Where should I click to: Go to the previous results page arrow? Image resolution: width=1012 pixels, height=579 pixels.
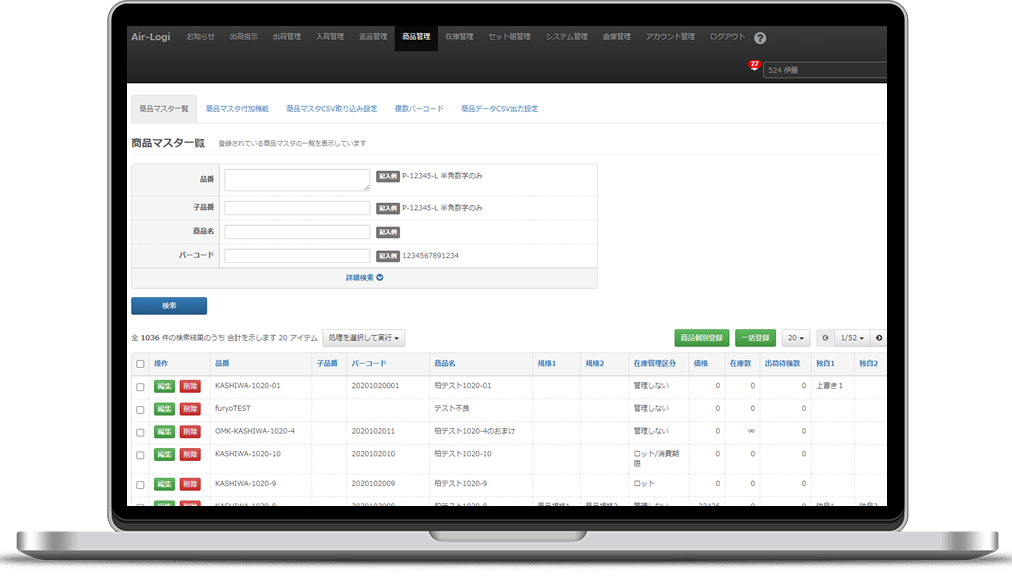click(826, 338)
